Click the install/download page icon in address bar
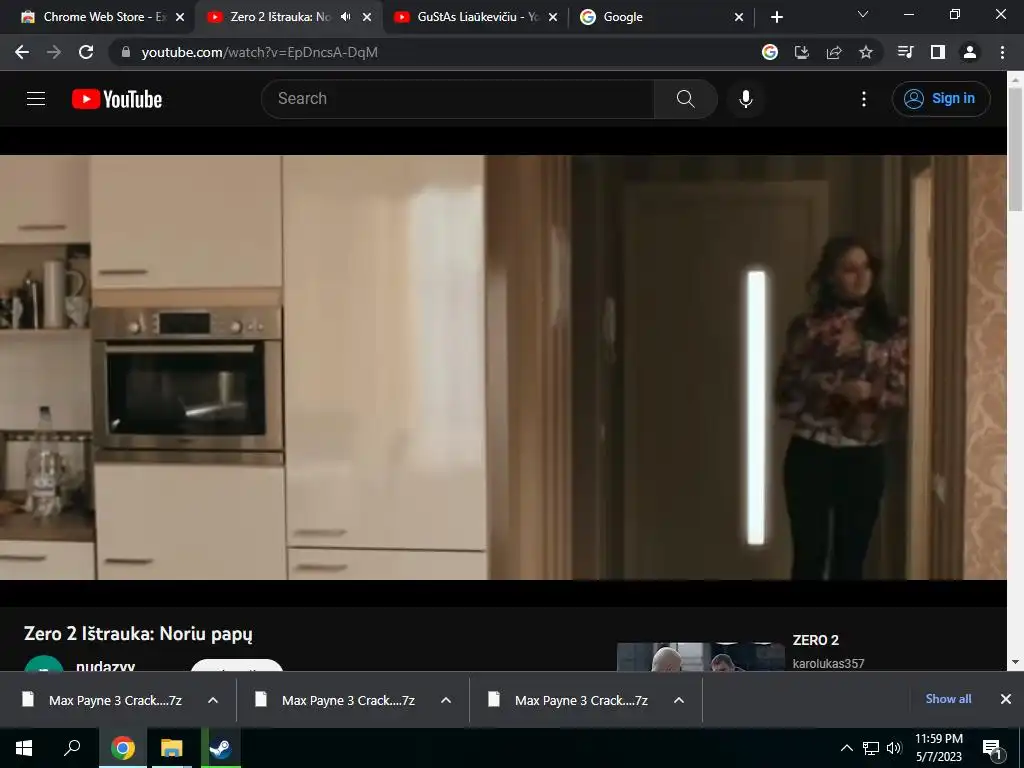Screen dimensions: 1024x768 pyautogui.click(x=802, y=52)
